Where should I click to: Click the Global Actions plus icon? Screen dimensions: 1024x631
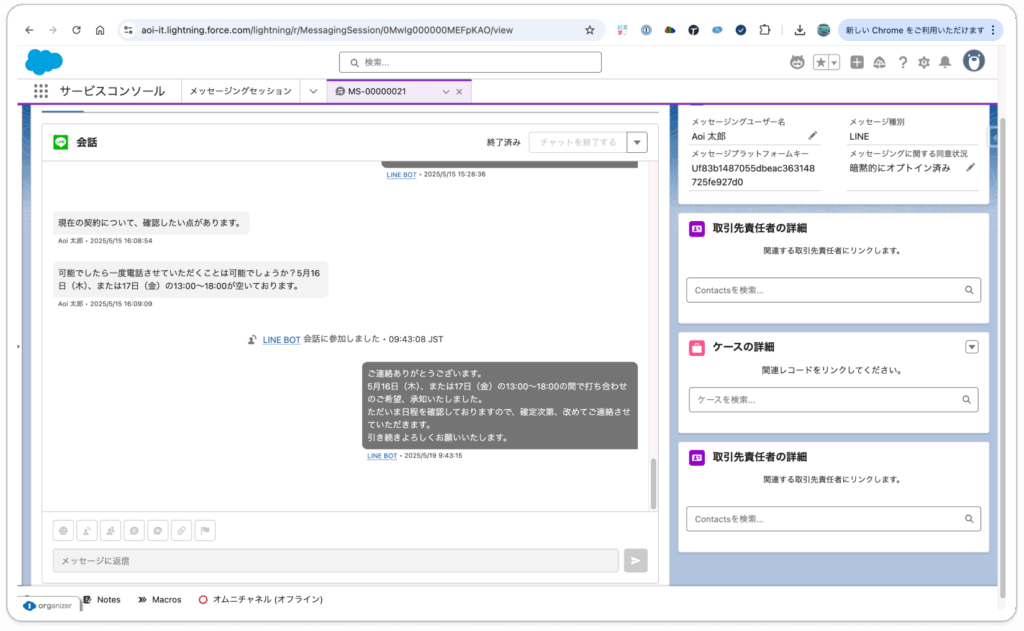857,63
